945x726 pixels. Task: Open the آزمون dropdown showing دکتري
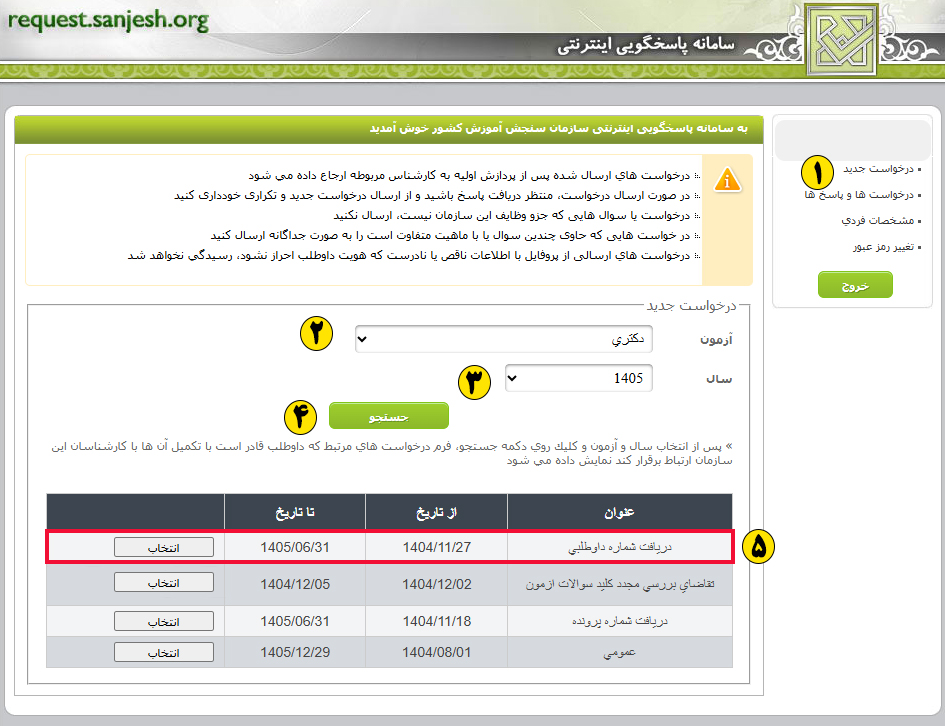[503, 338]
